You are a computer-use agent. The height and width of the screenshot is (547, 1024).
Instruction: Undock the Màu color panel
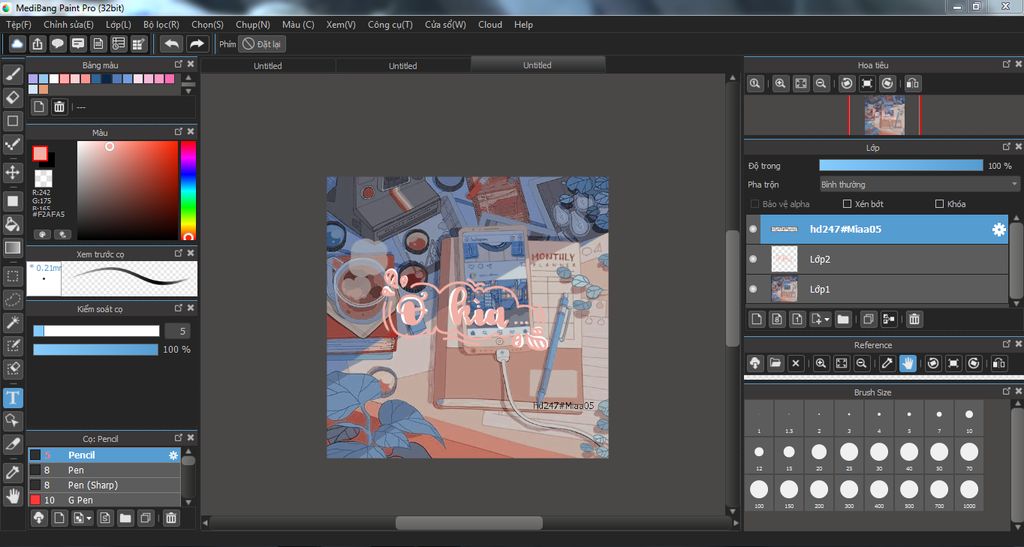178,132
